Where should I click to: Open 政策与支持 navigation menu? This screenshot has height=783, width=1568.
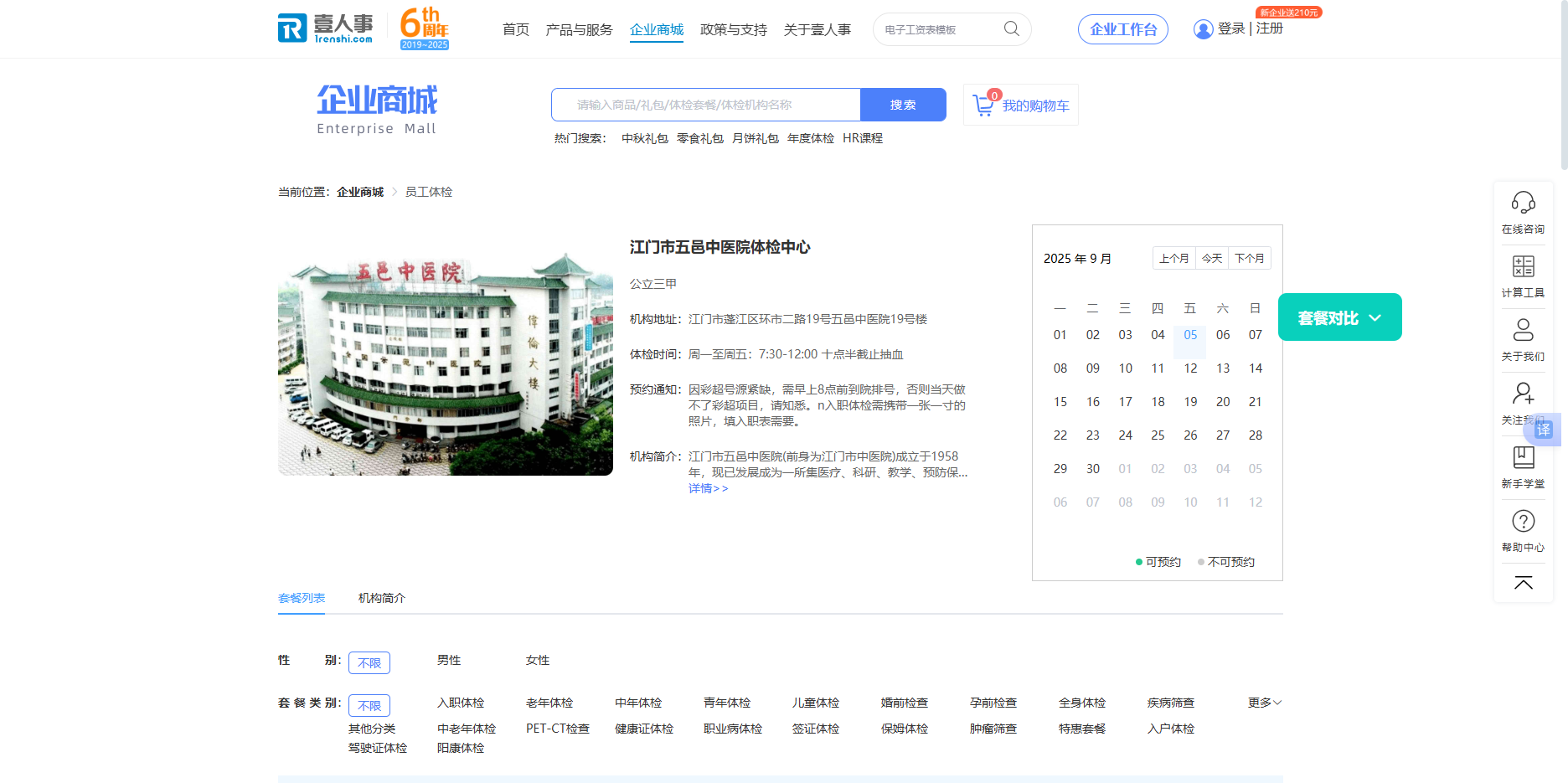(x=734, y=29)
